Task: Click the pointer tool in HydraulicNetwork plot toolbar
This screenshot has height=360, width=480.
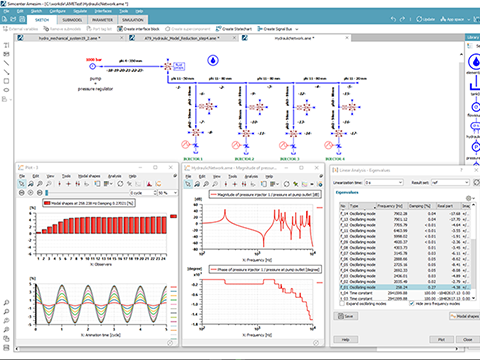Action: pos(188,184)
